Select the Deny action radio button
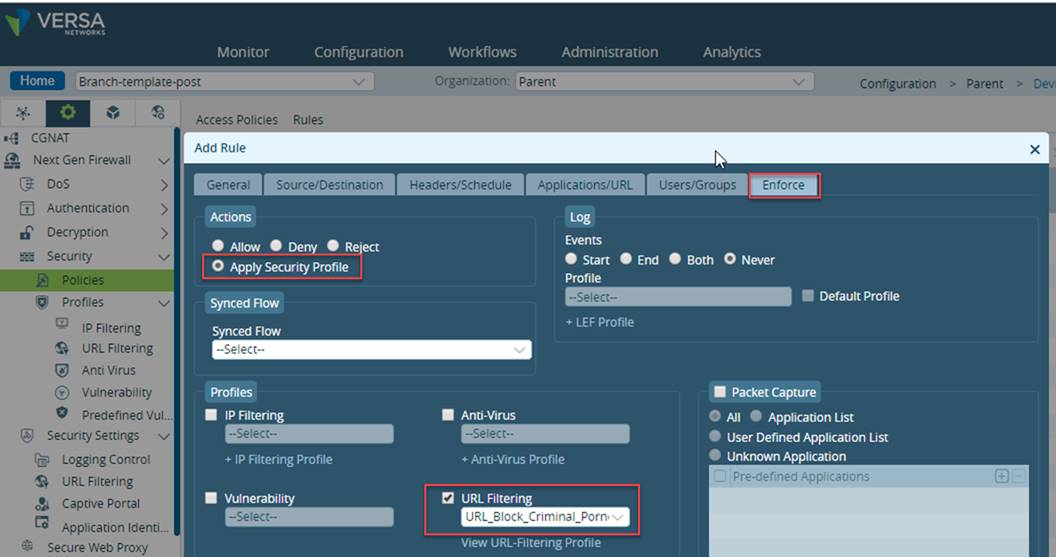Image resolution: width=1056 pixels, height=557 pixels. click(276, 246)
